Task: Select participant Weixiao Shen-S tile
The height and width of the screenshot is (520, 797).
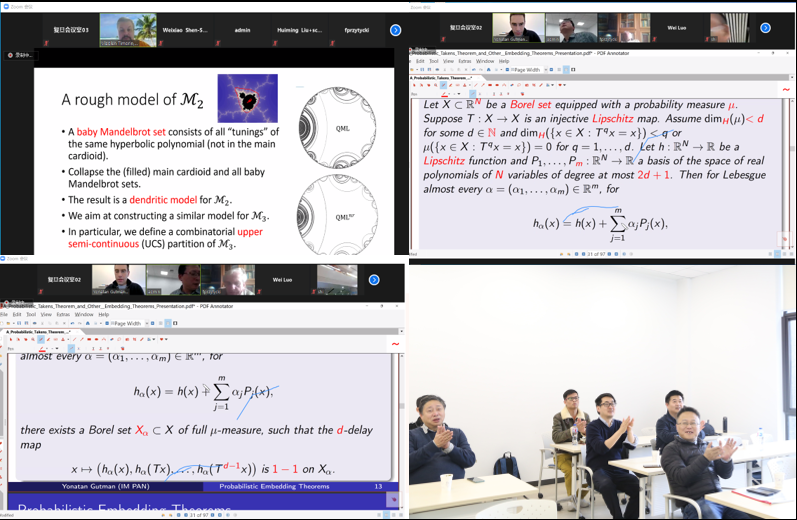Action: 185,30
